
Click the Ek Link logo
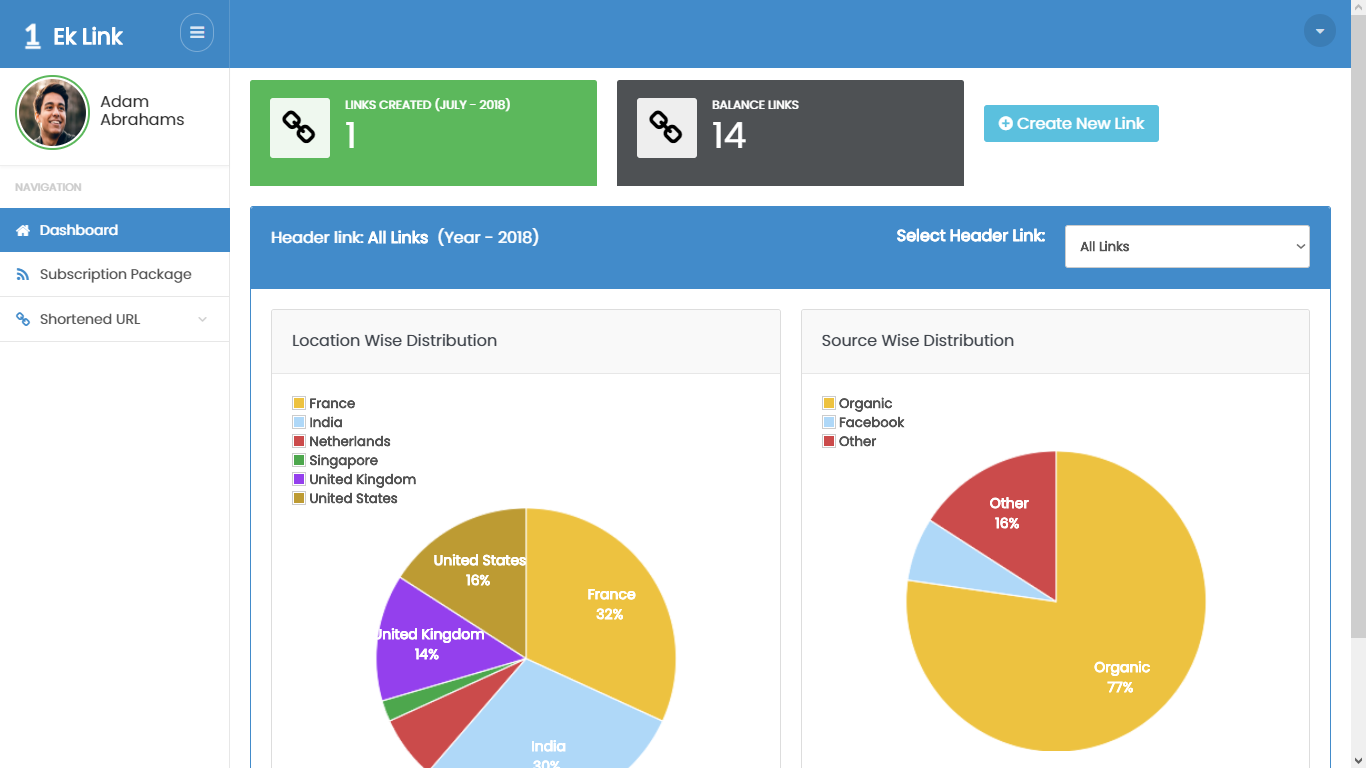coord(74,36)
